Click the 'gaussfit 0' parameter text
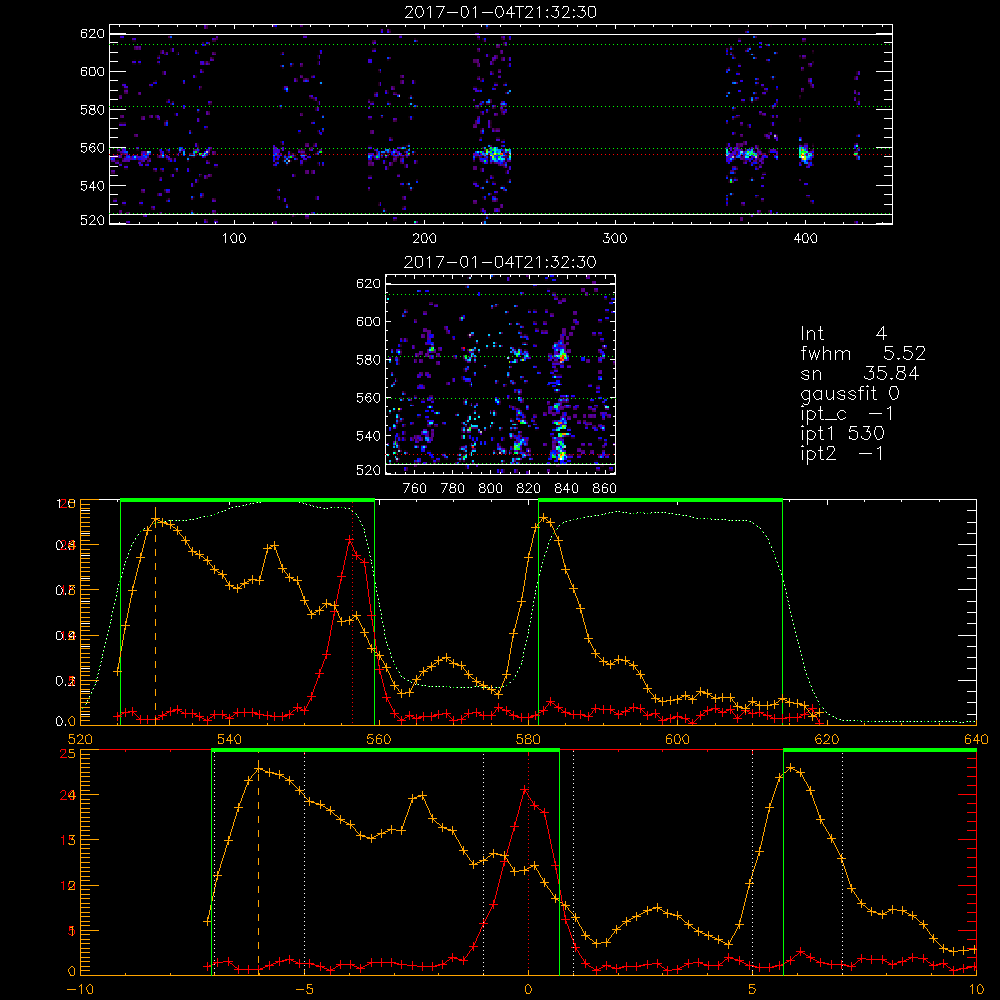Screen dimensions: 1000x1000 849,393
